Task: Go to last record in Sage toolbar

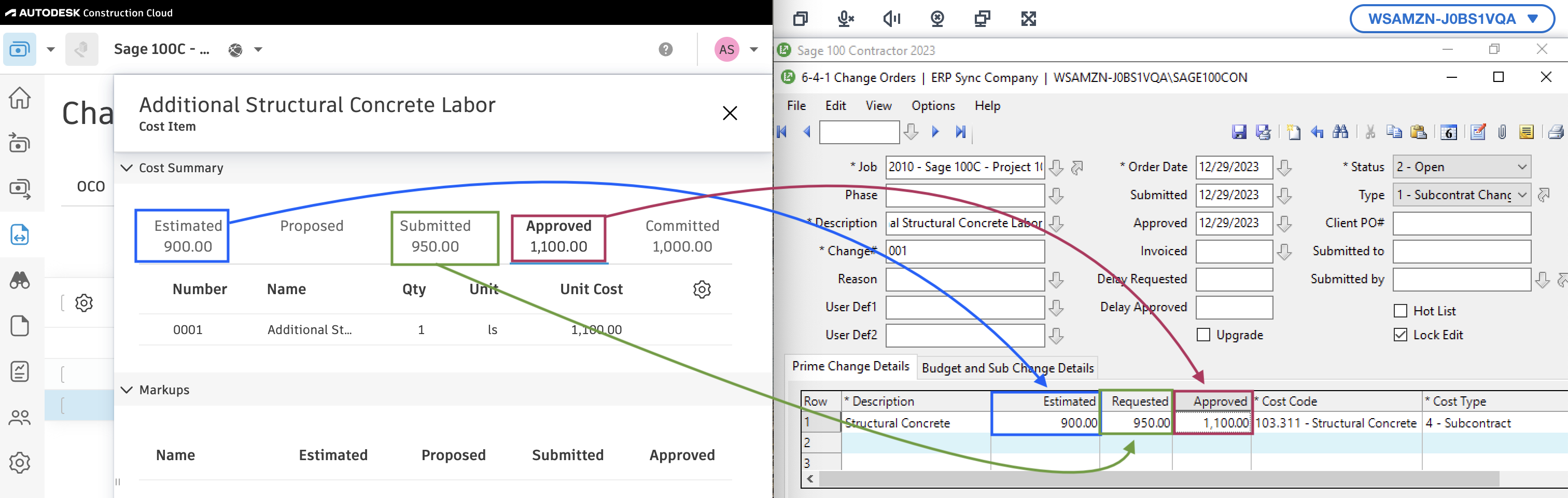Action: [960, 131]
